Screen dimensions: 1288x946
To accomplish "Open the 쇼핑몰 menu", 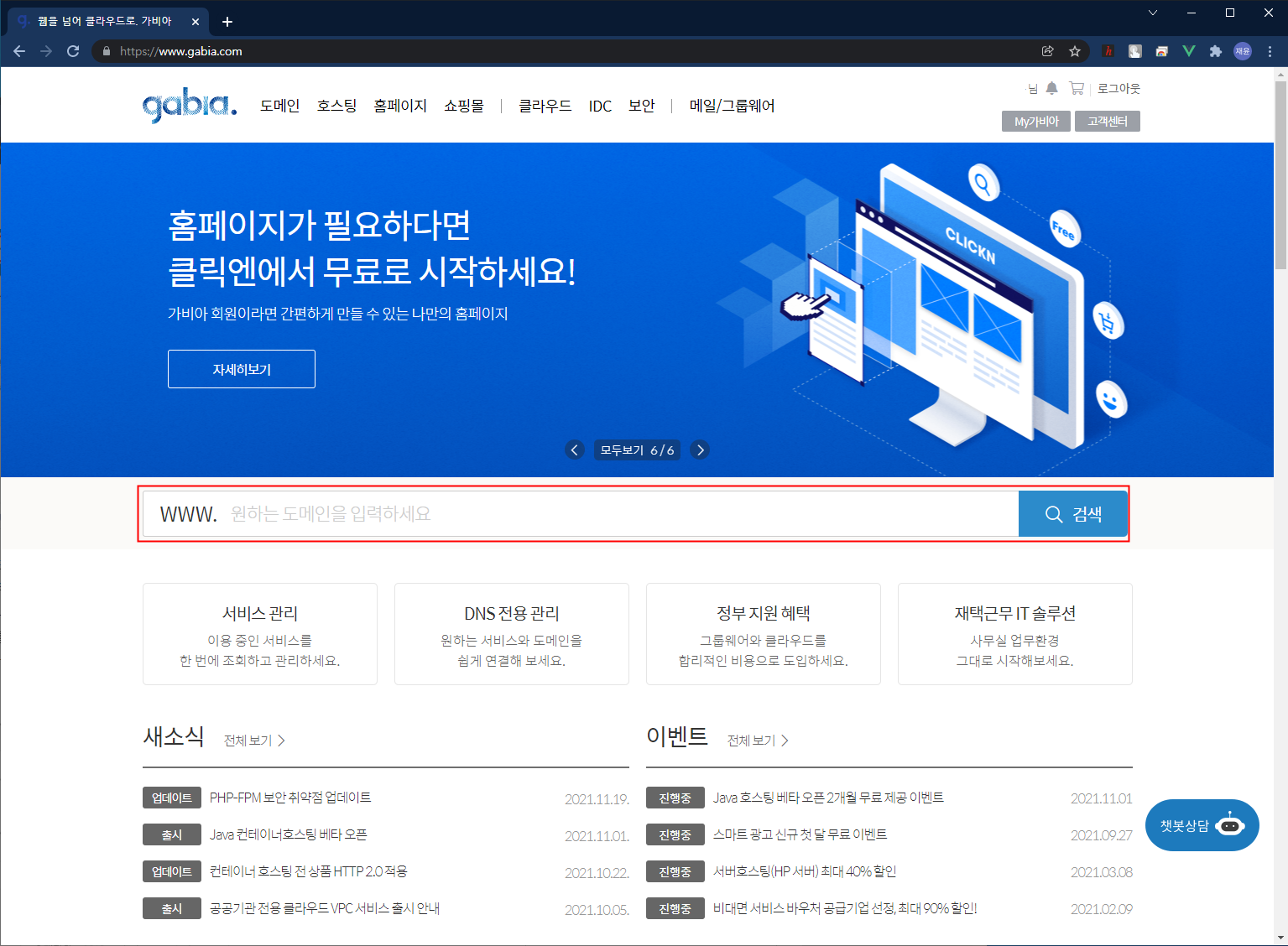I will point(464,106).
